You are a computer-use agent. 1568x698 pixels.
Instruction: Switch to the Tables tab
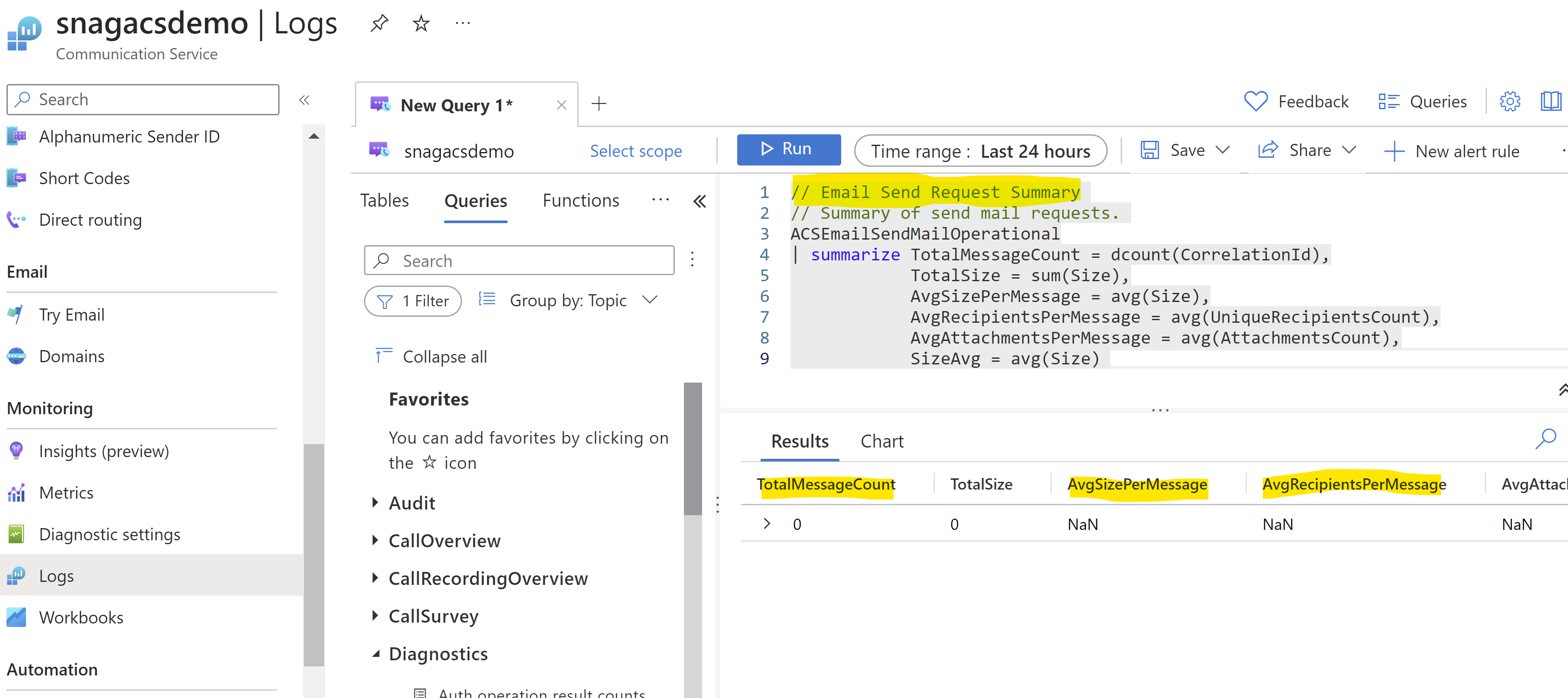click(x=384, y=201)
